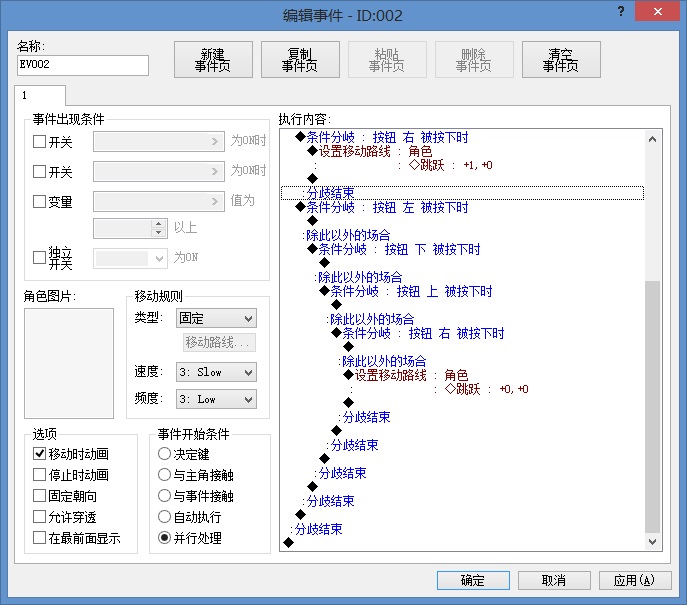
Task: Click 复制事件页 button
Action: click(300, 60)
